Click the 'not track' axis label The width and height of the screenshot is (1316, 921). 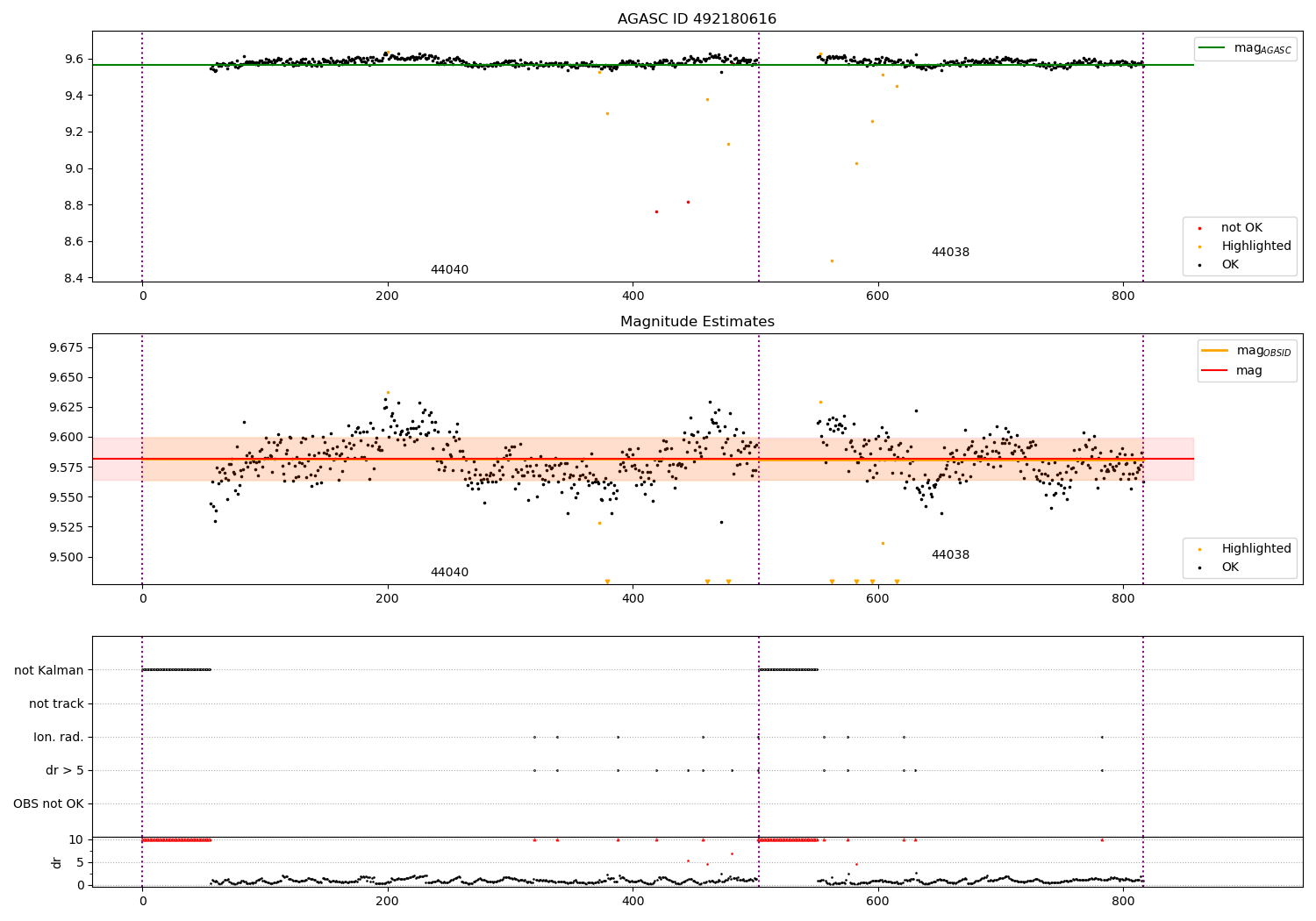[x=56, y=703]
